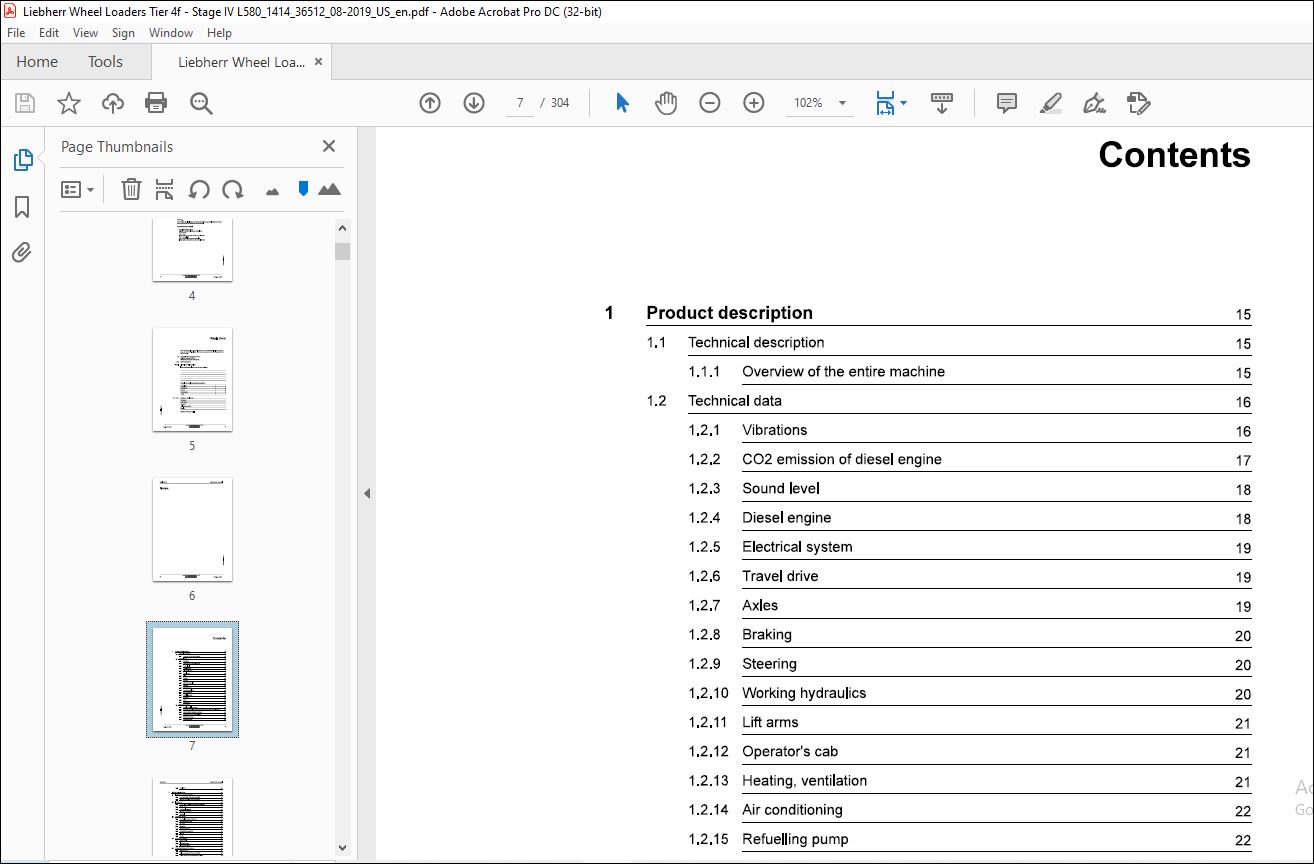Open the page fit options dropdown arrow
The image size is (1314, 864).
click(904, 102)
